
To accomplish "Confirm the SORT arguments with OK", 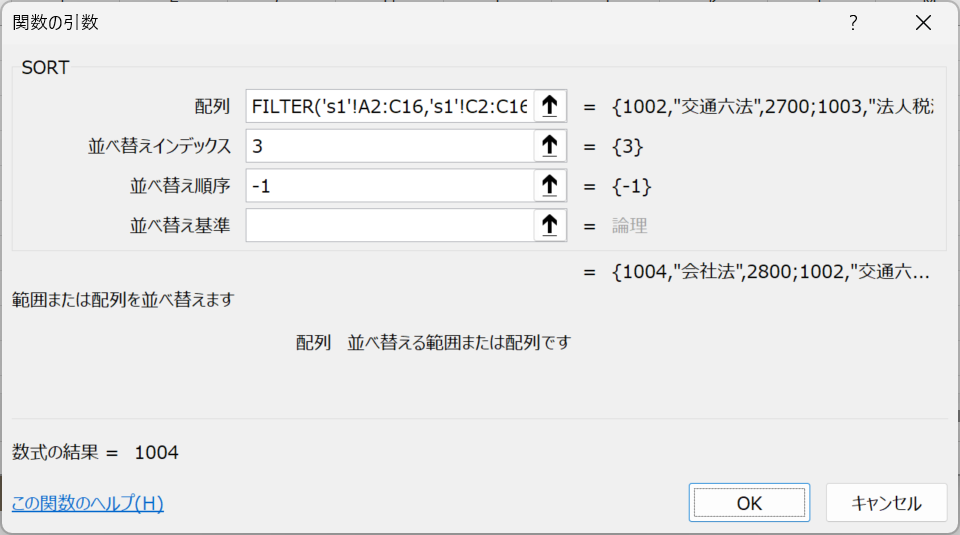I will [x=749, y=503].
